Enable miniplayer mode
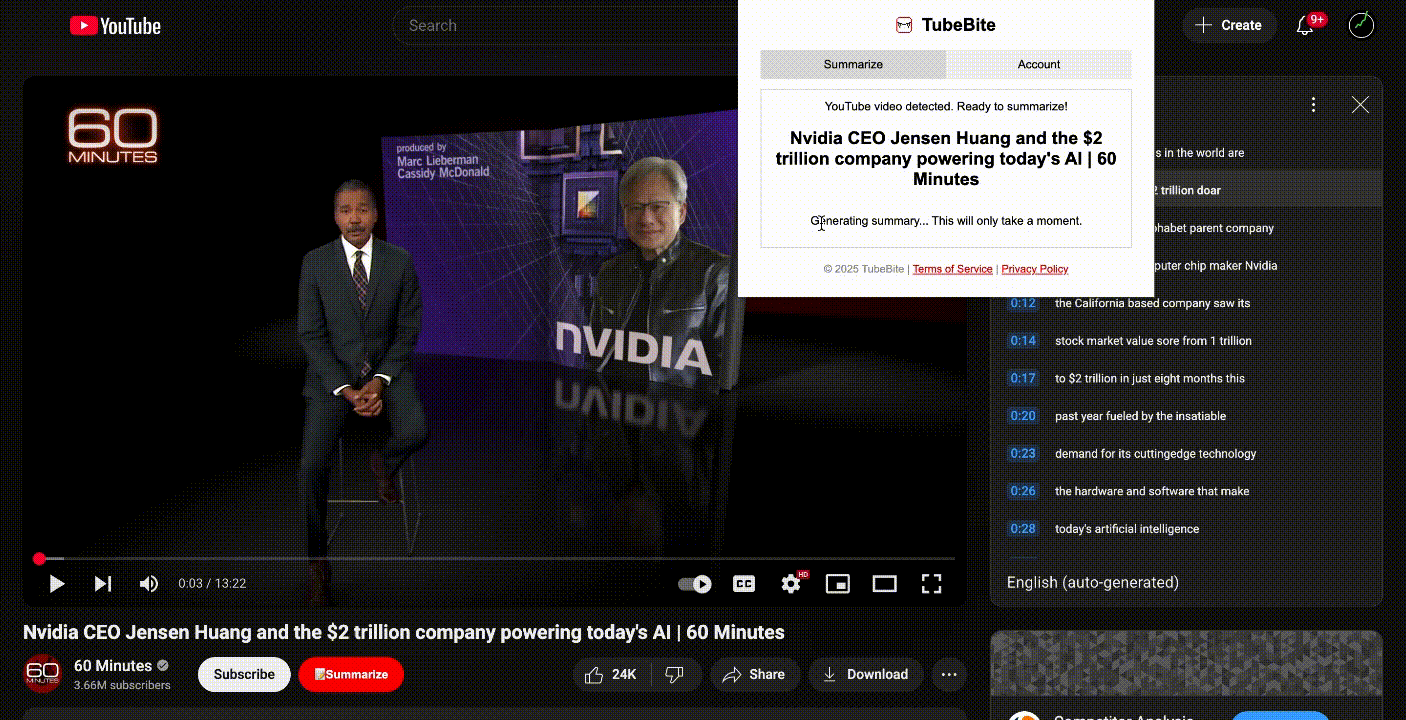Viewport: 1406px width, 720px height. (x=838, y=584)
